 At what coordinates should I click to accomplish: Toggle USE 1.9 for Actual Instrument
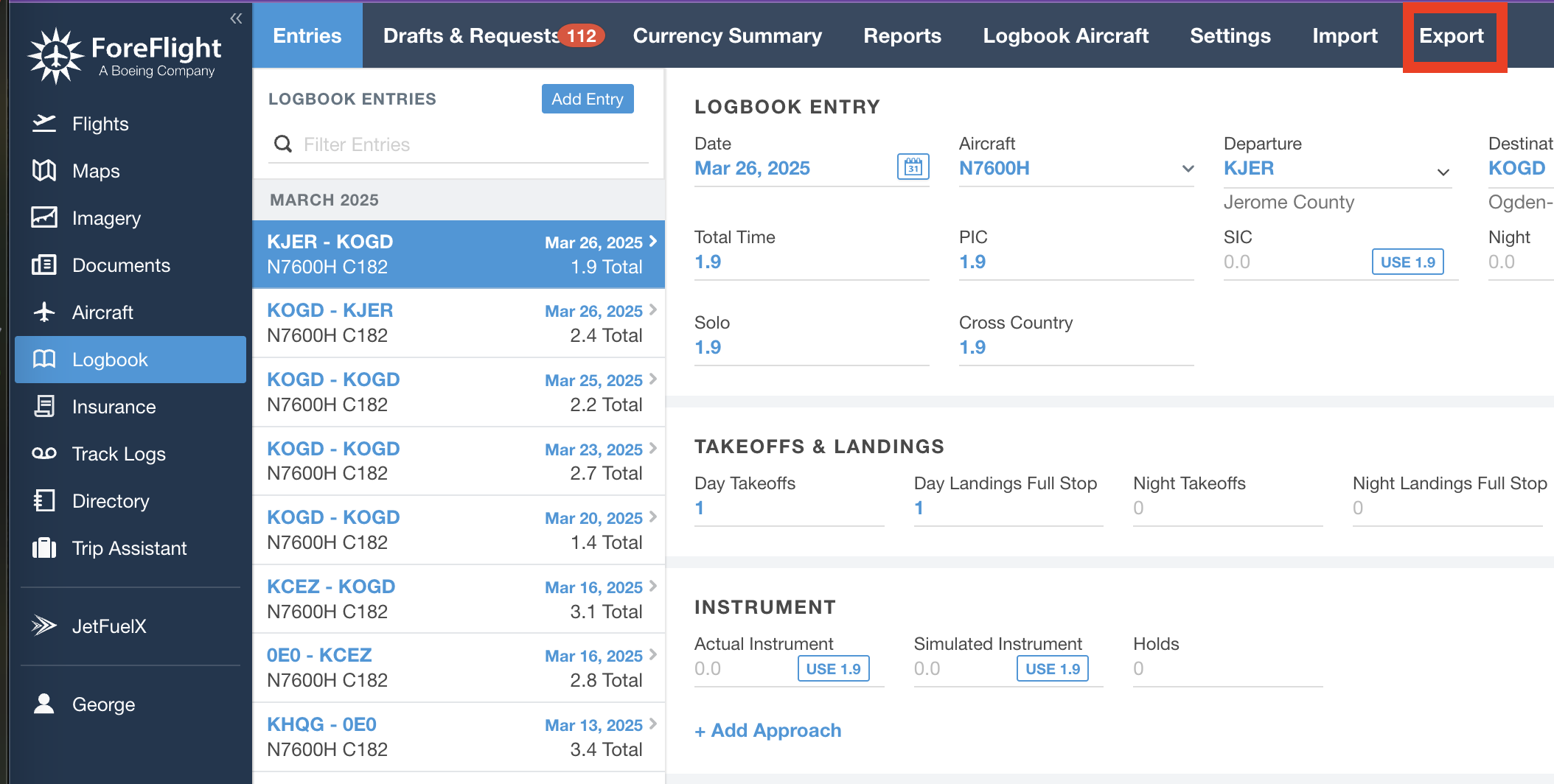pyautogui.click(x=834, y=668)
